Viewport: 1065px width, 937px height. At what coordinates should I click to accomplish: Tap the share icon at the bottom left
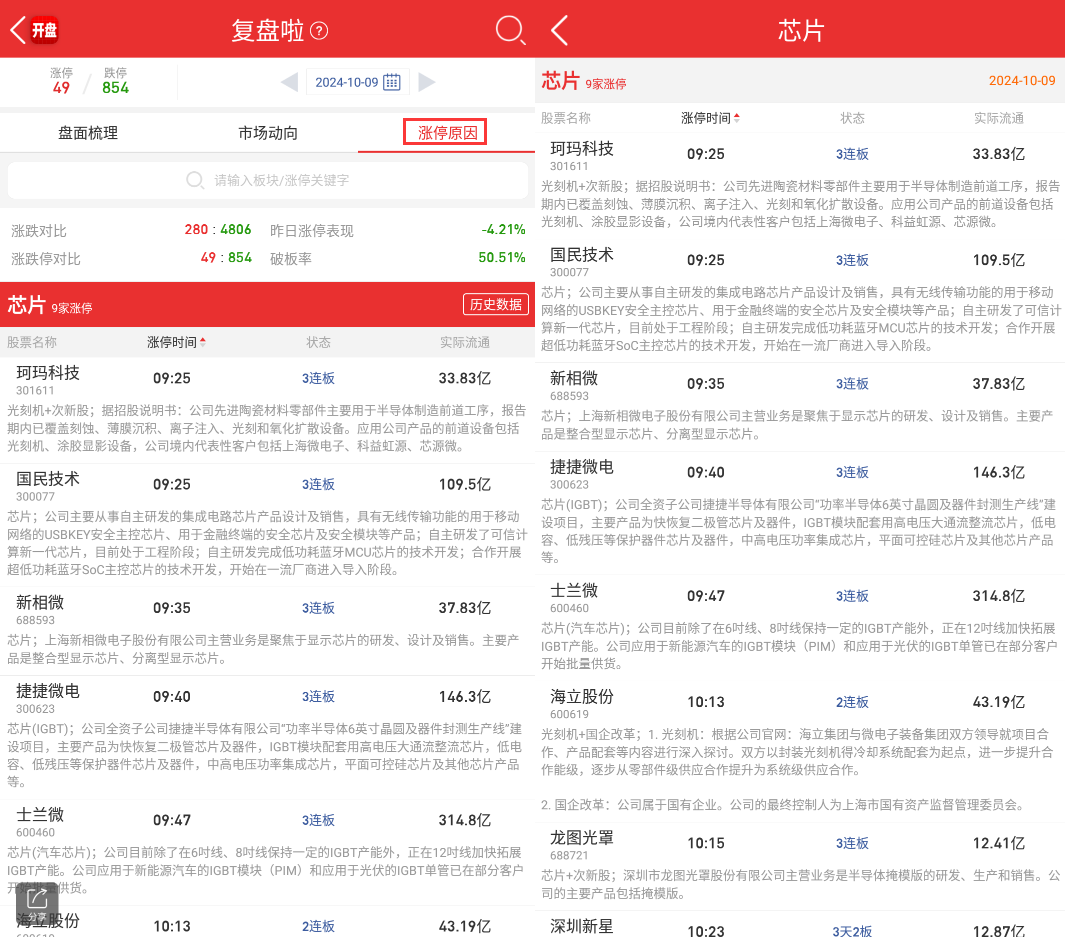[x=37, y=903]
